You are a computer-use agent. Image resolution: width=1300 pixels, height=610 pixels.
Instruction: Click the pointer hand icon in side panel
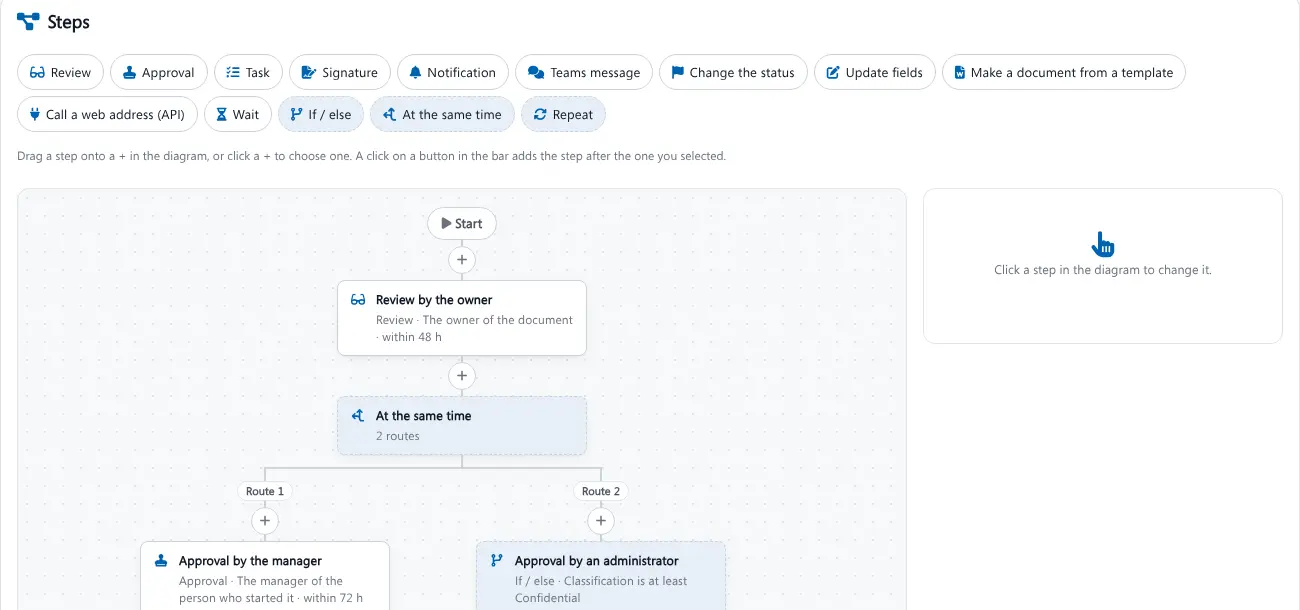(x=1103, y=244)
